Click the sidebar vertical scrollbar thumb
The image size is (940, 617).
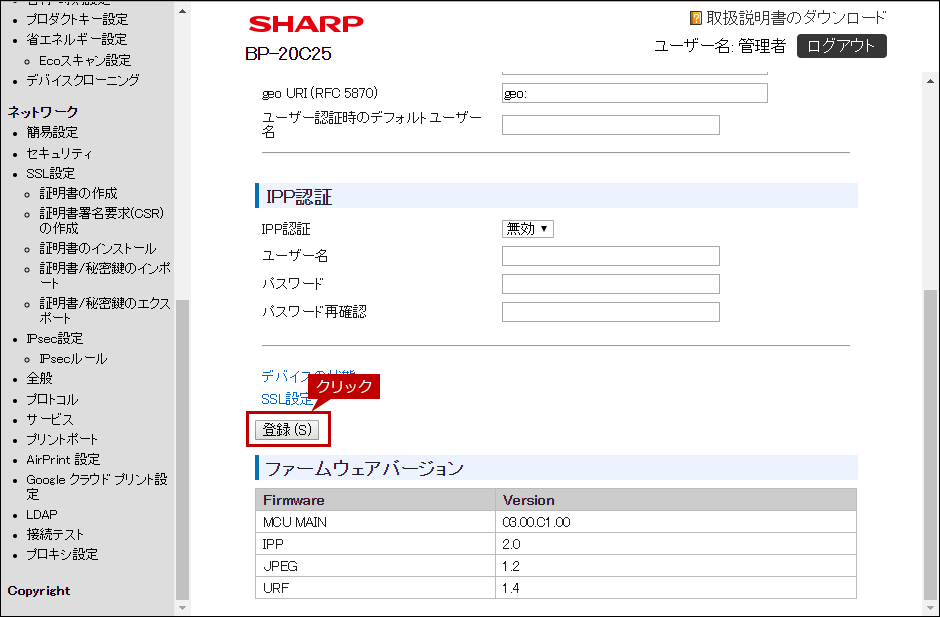pos(182,450)
